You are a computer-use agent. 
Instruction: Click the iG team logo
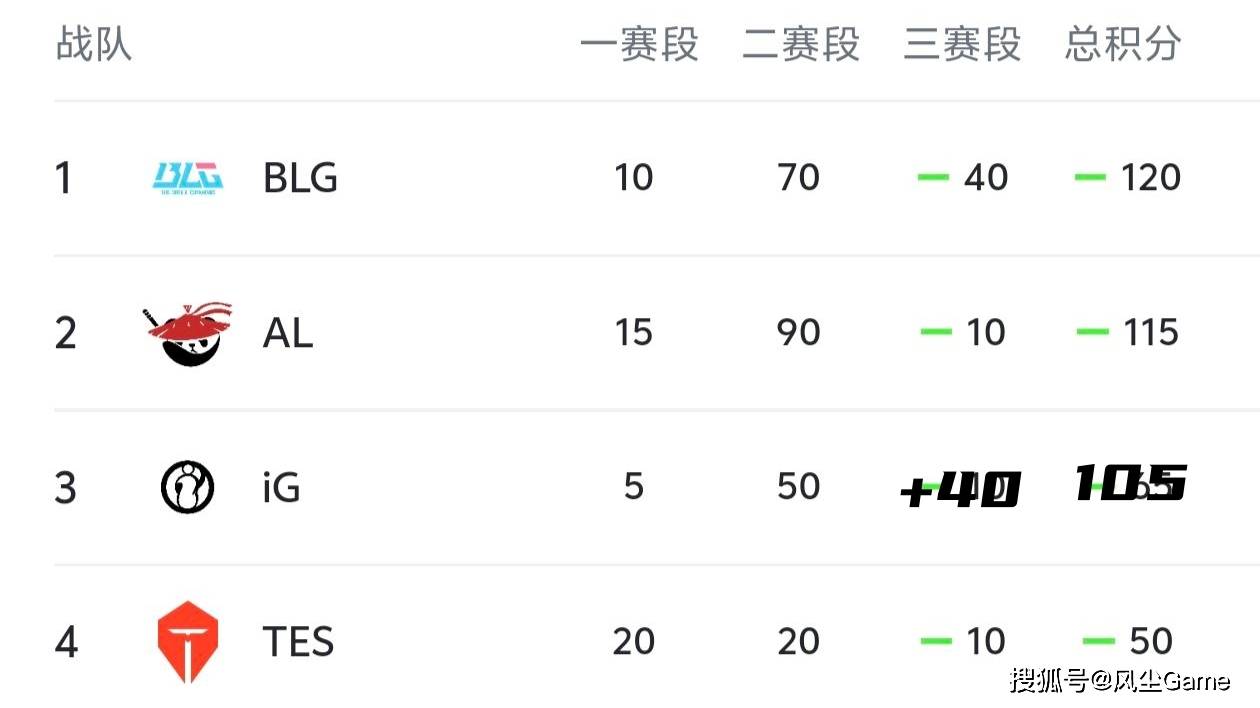(188, 487)
